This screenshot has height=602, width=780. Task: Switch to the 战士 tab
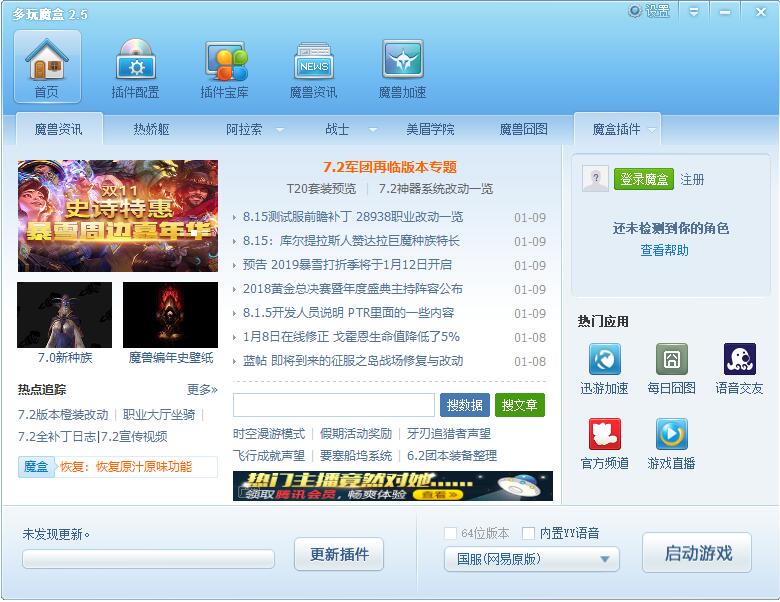coord(337,129)
